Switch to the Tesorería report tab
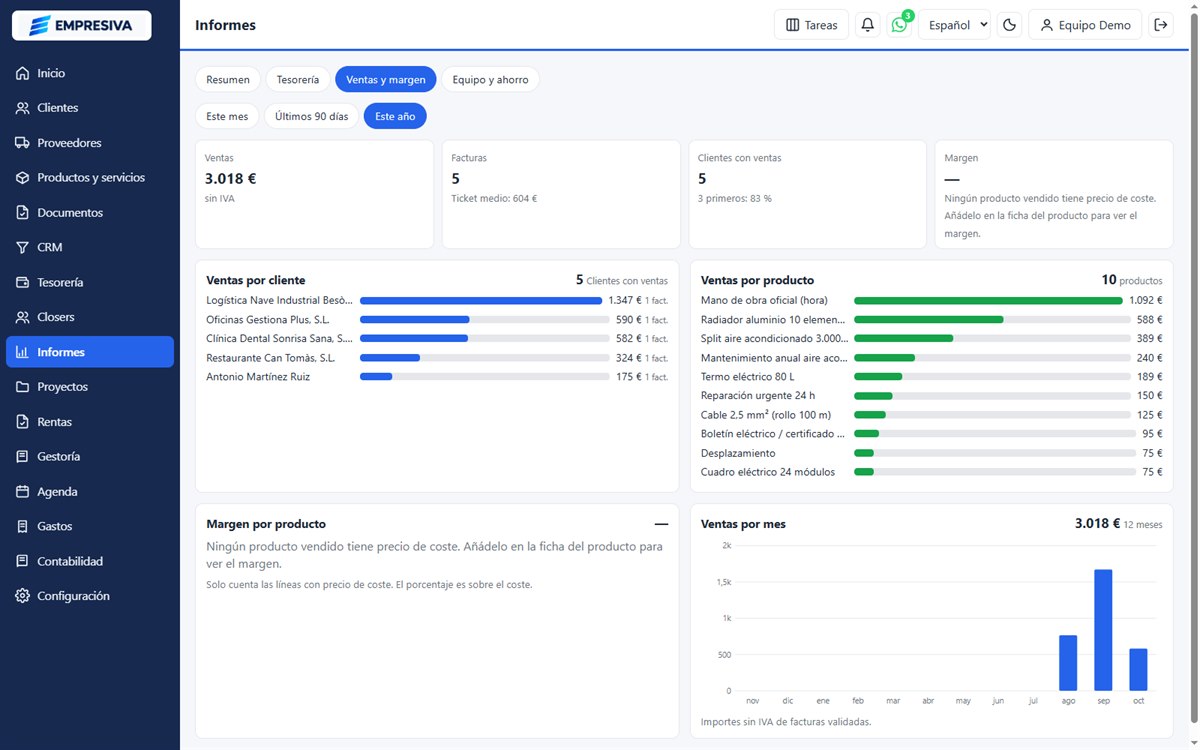 tap(298, 79)
